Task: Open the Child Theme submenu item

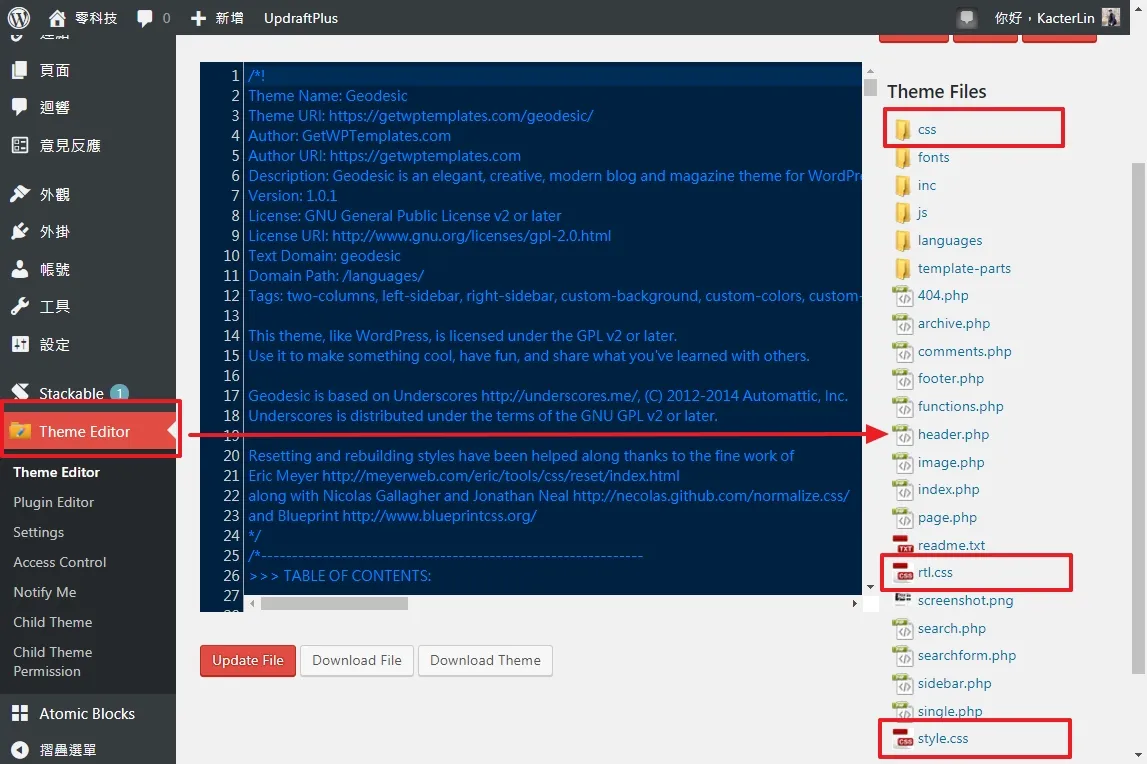Action: pos(53,622)
